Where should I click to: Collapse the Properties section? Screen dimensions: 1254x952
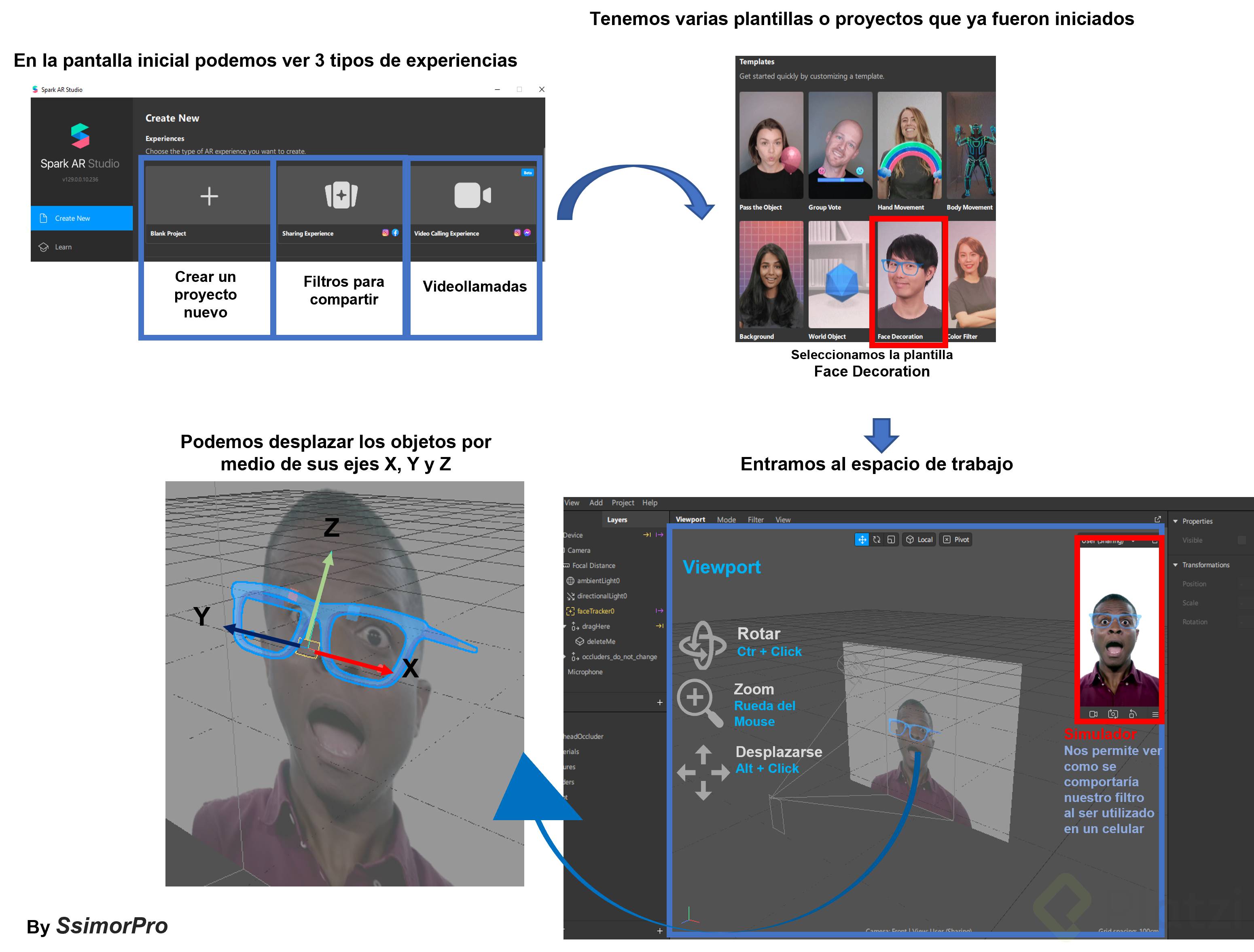(1176, 521)
